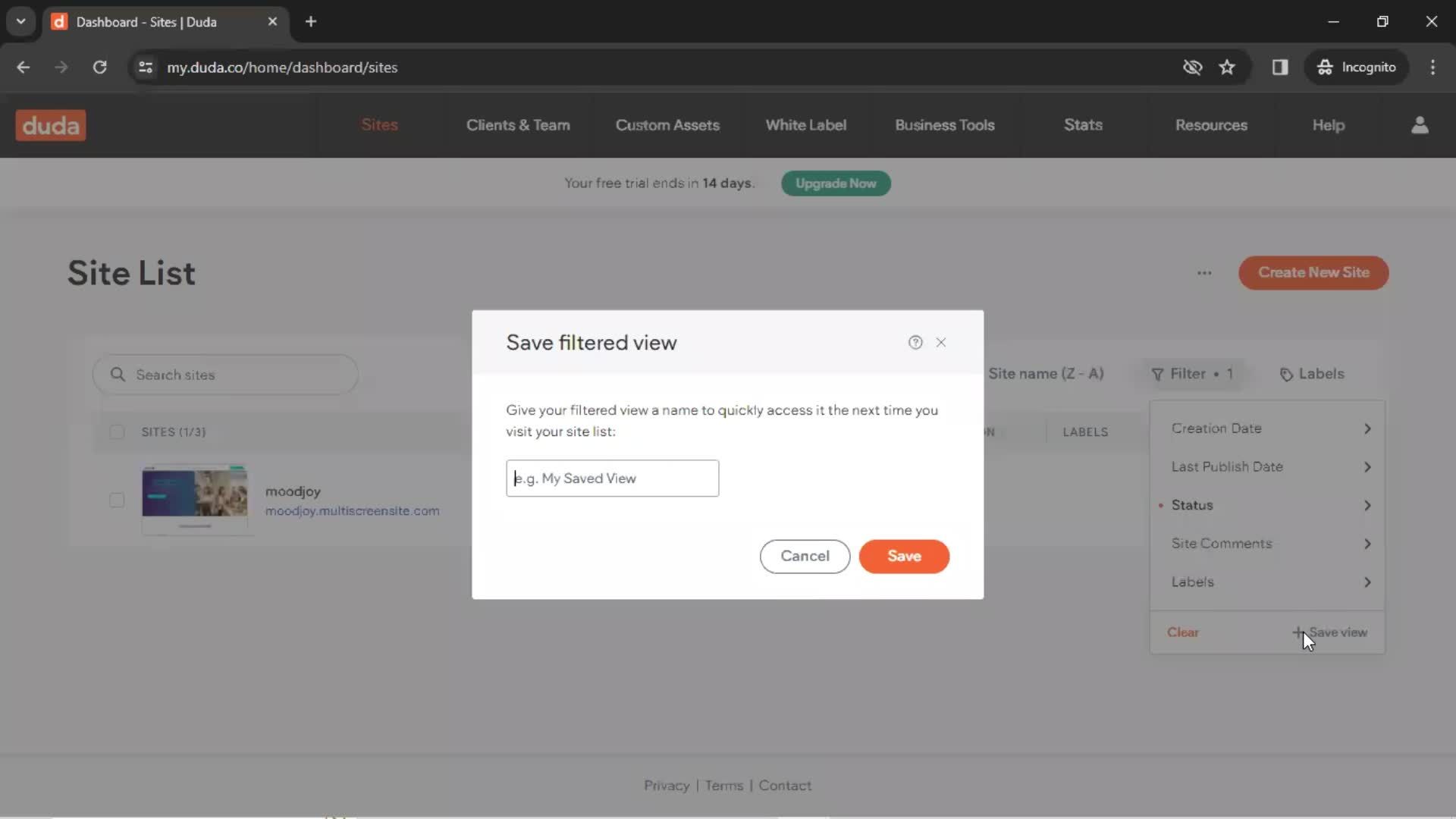Click Cancel in the dialog
The height and width of the screenshot is (819, 1456).
click(805, 557)
